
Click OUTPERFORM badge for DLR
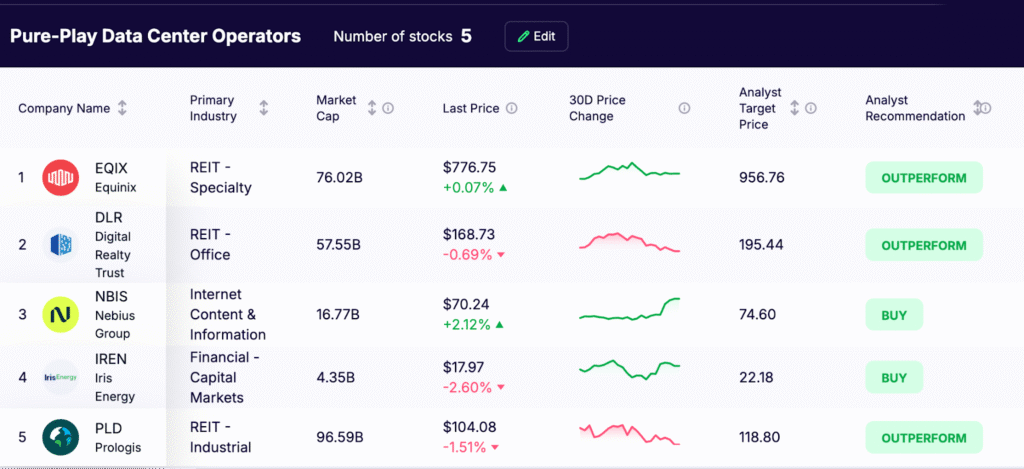click(x=923, y=246)
